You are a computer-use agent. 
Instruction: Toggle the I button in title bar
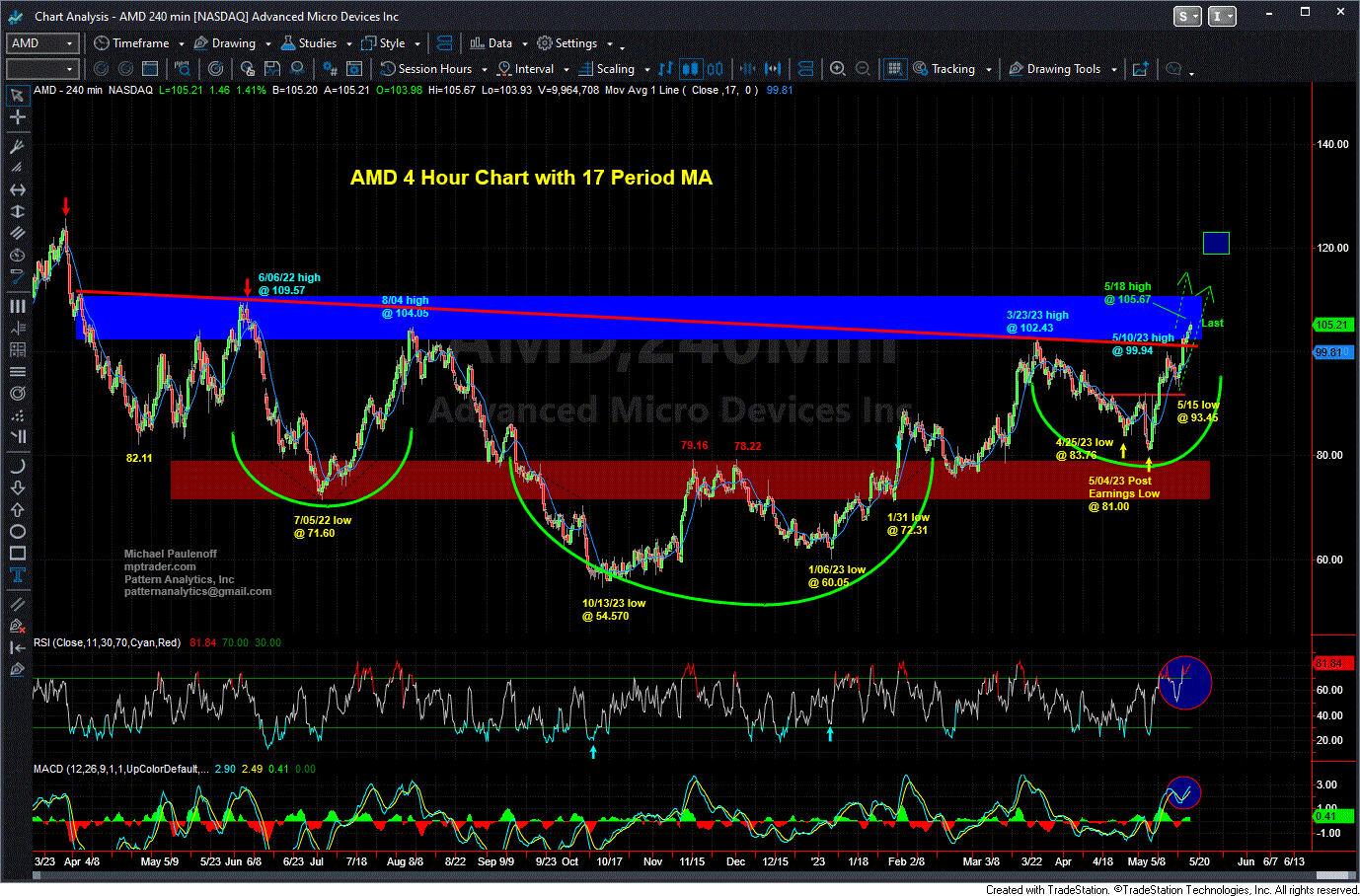coord(1222,16)
